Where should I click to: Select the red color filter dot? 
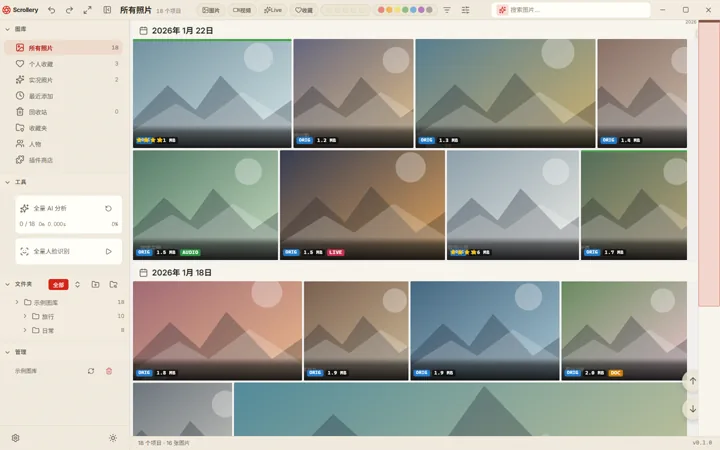click(x=381, y=10)
